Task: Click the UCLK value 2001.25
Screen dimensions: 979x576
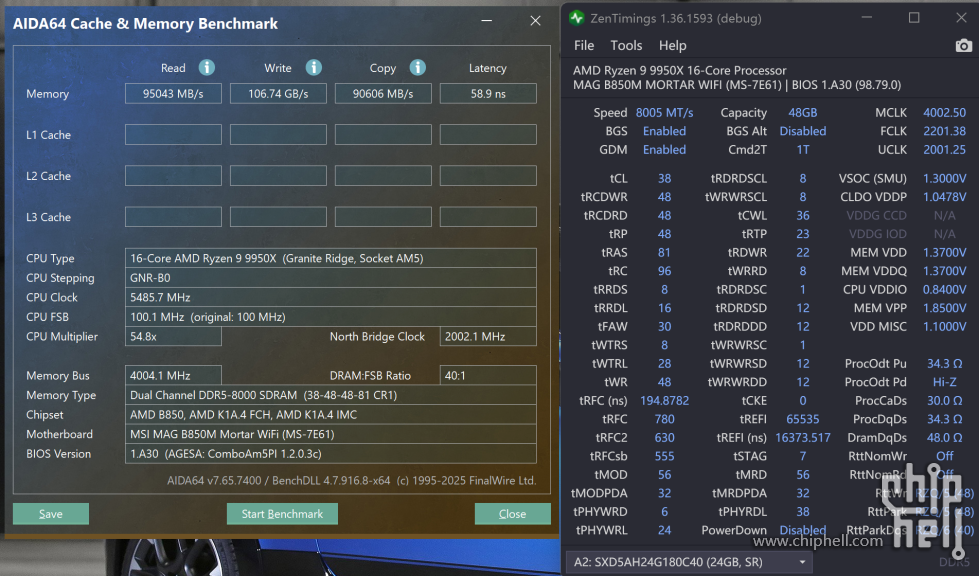Action: pos(944,150)
